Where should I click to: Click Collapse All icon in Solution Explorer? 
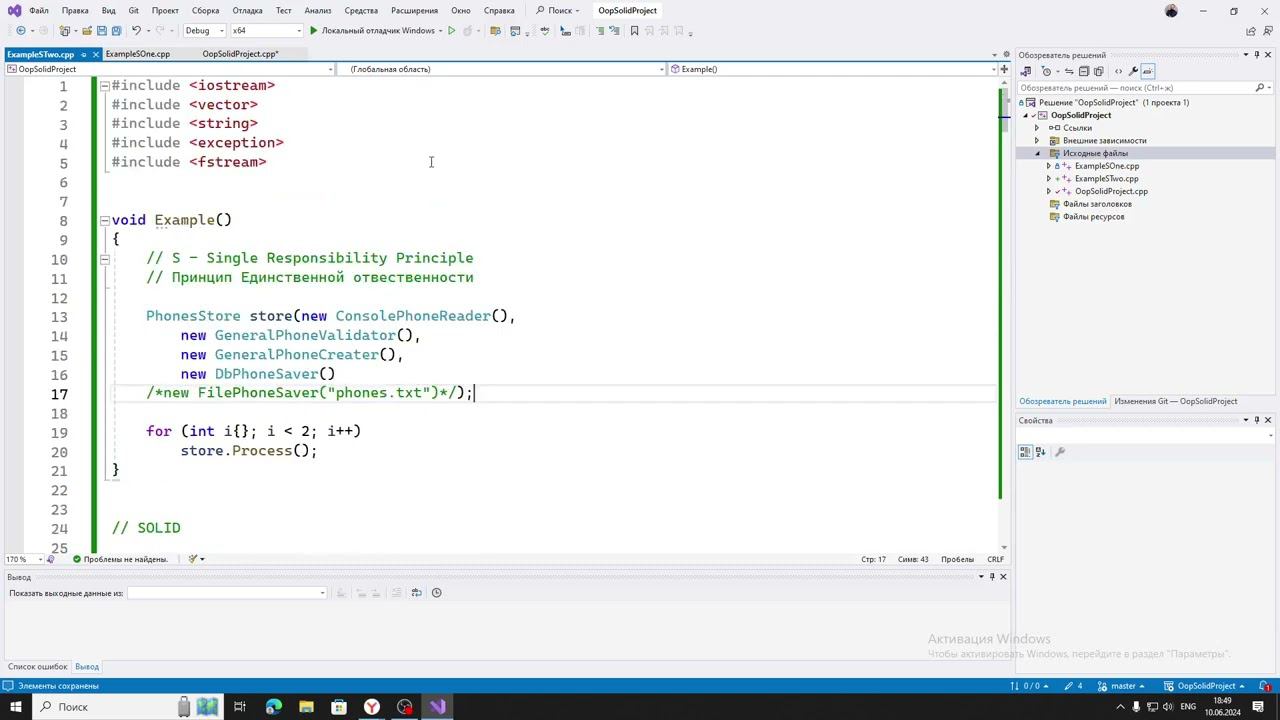click(1084, 71)
